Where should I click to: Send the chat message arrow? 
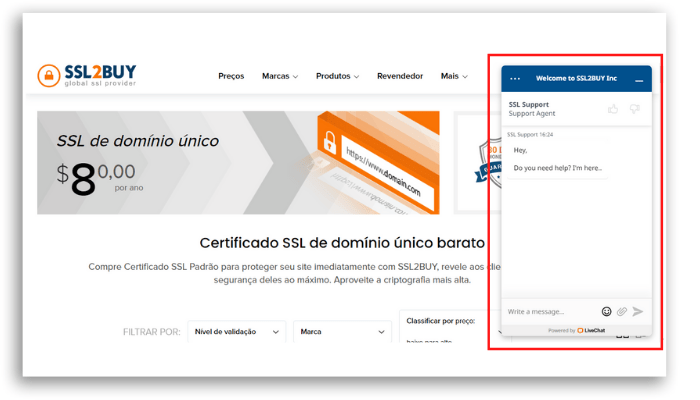638,312
